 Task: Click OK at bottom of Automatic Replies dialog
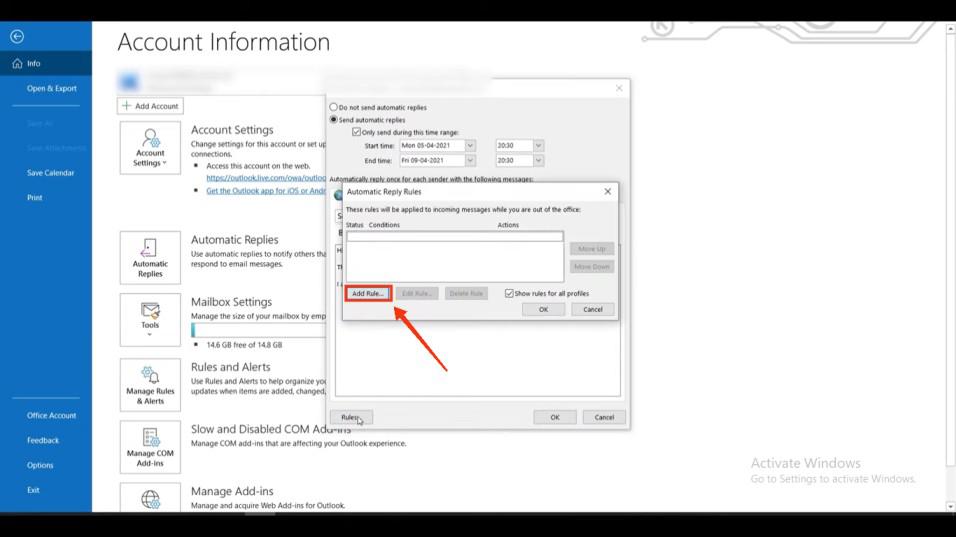point(555,418)
